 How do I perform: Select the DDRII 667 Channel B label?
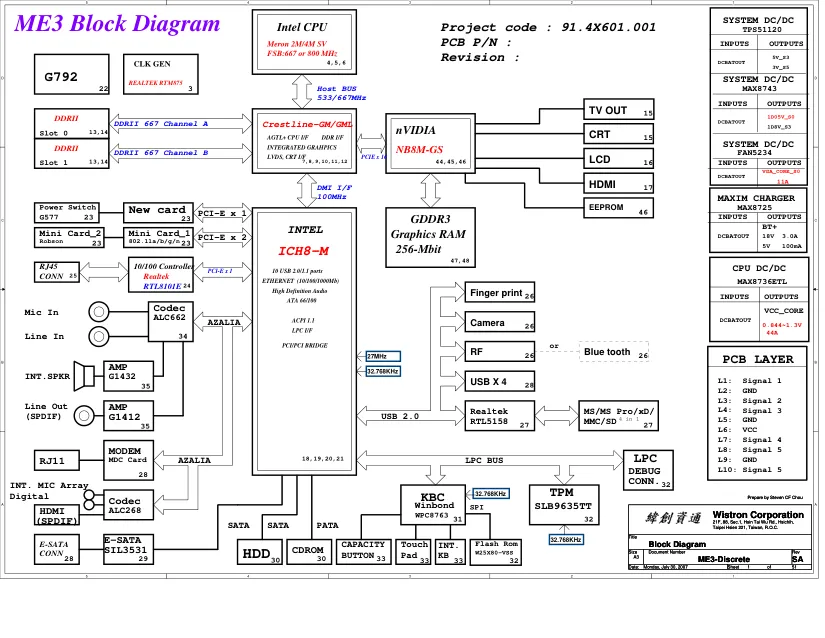161,153
